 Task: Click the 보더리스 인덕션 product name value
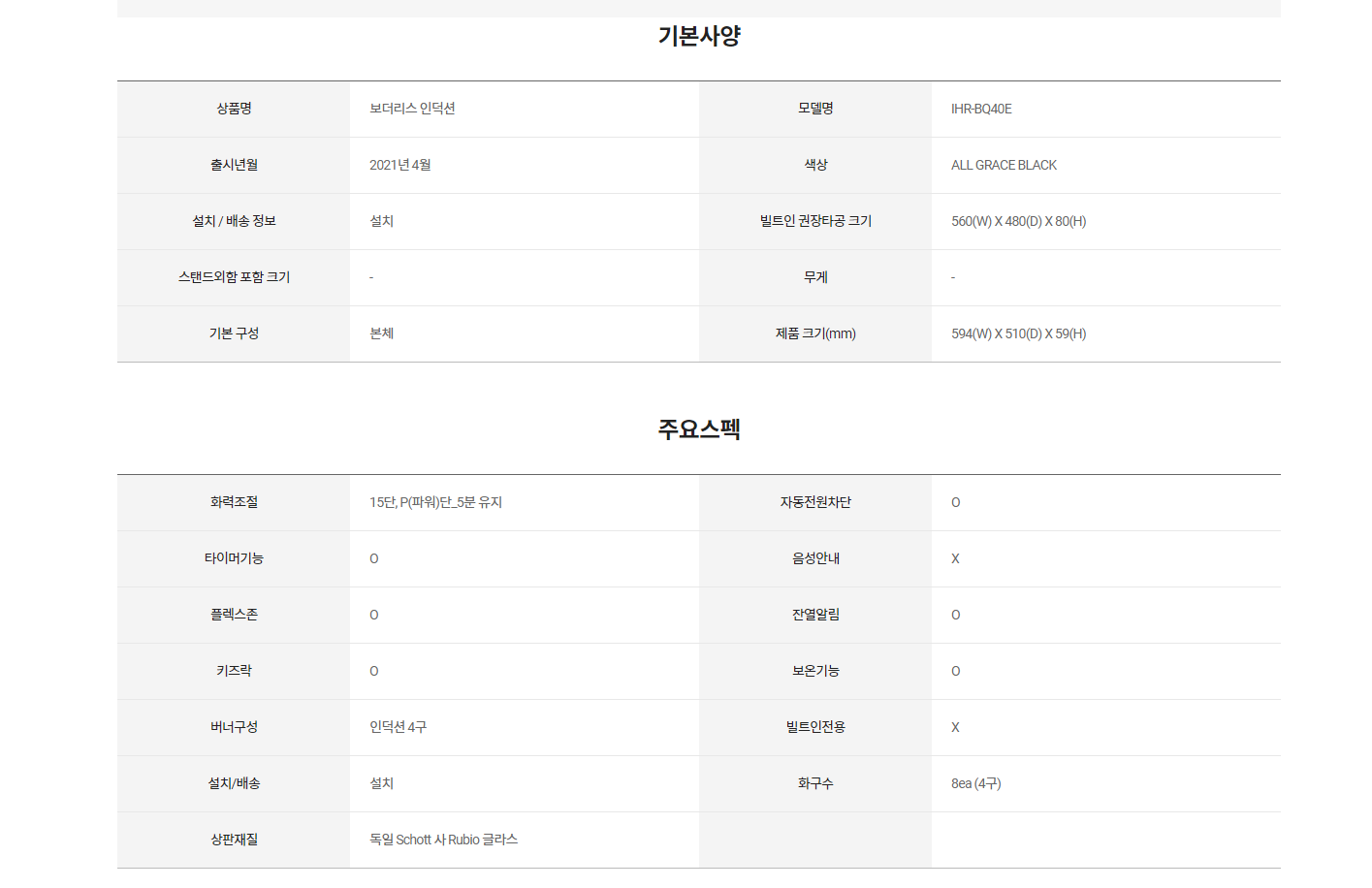coord(412,109)
